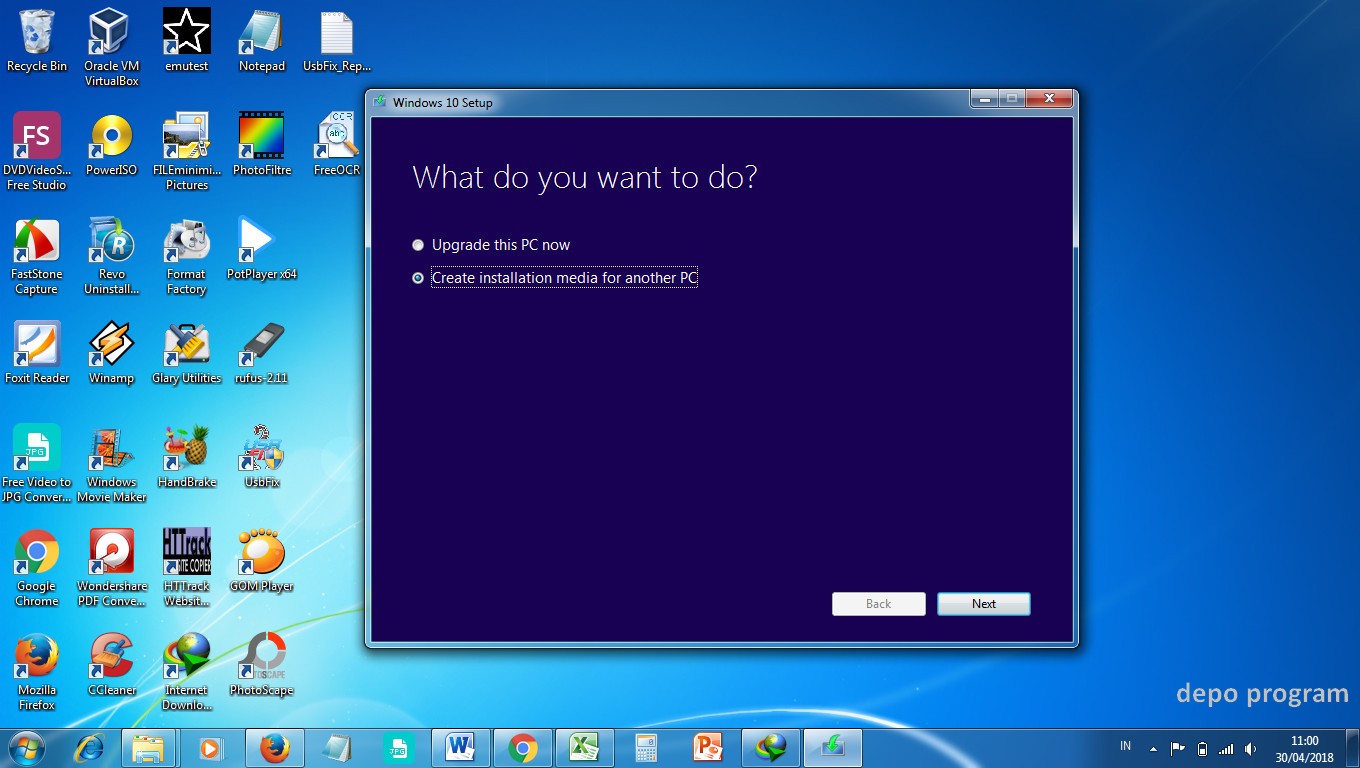Open the volume speaker tray icon
1360x768 pixels.
pyautogui.click(x=1250, y=748)
